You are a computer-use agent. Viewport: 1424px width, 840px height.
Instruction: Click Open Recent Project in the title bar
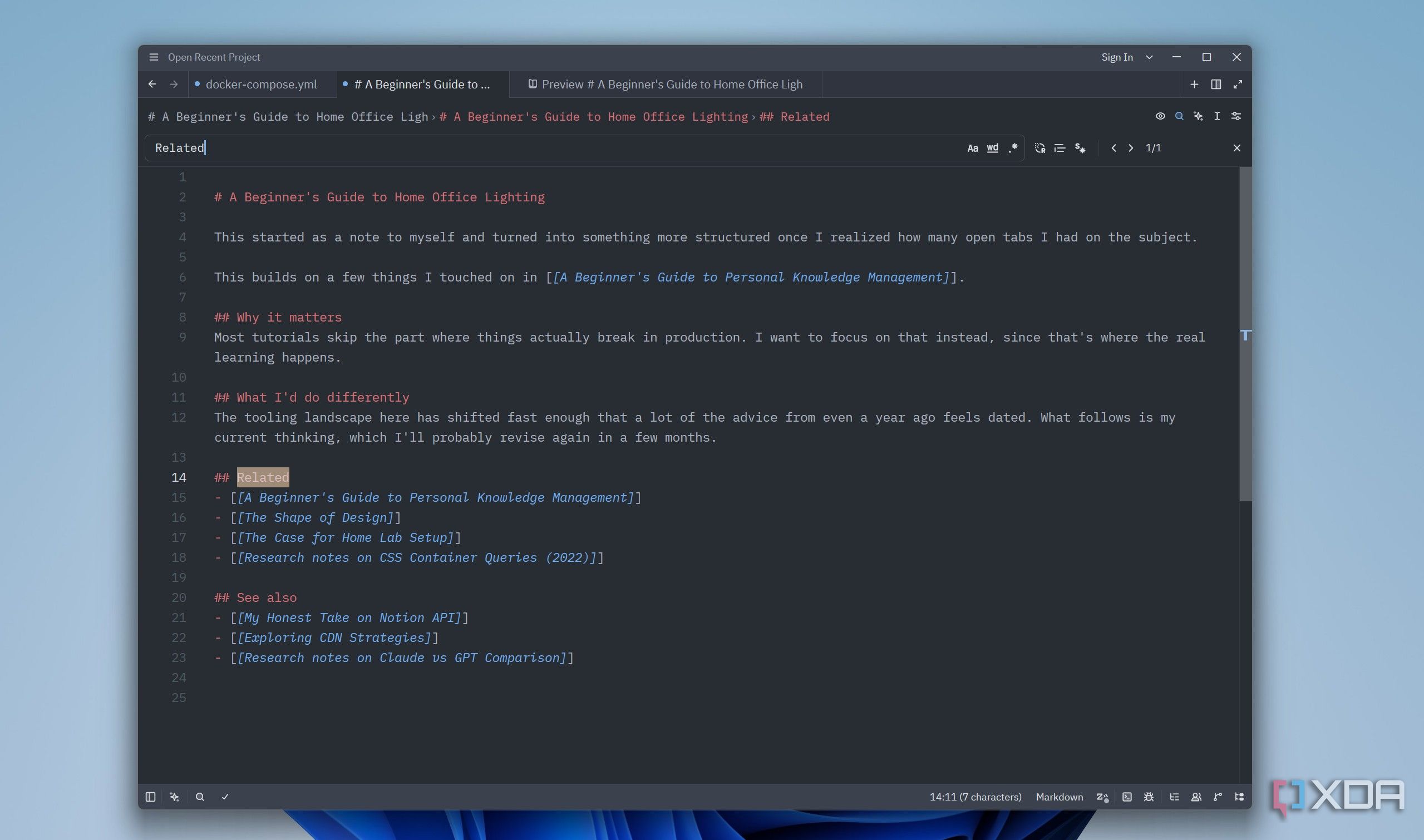coord(214,57)
